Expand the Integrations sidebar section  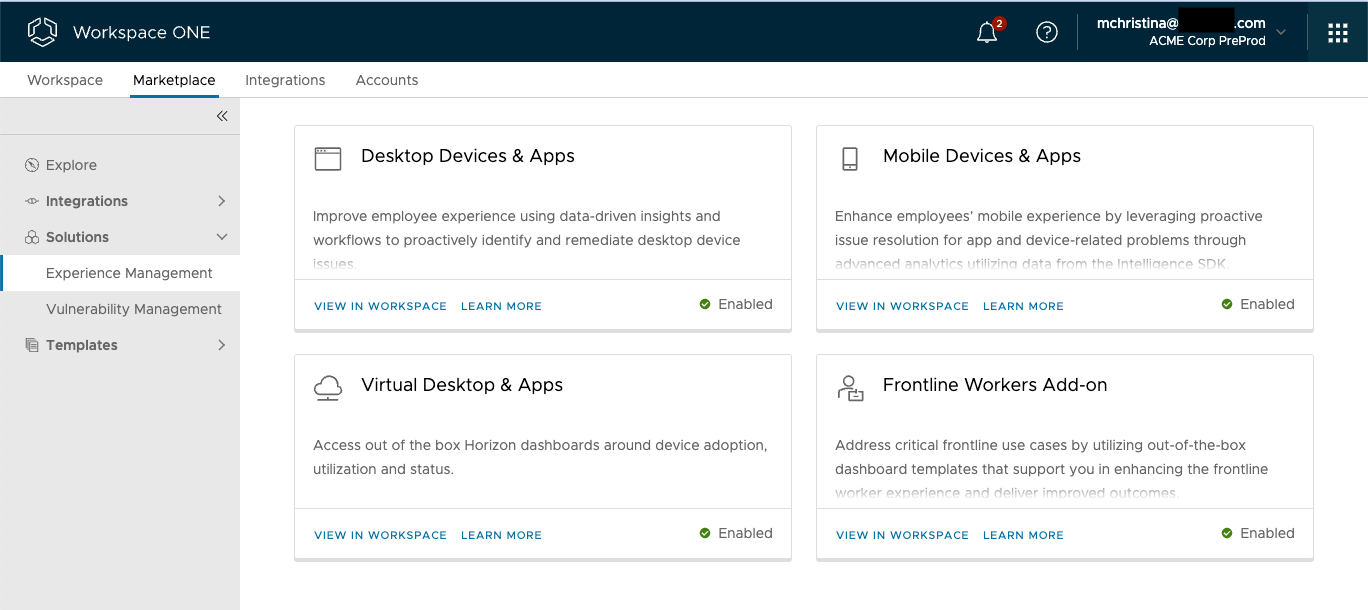[x=222, y=201]
